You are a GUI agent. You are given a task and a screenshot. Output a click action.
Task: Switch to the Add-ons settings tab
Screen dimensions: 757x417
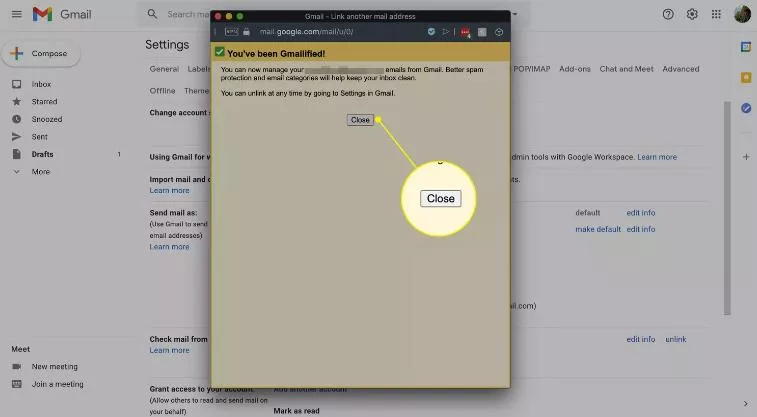click(575, 69)
